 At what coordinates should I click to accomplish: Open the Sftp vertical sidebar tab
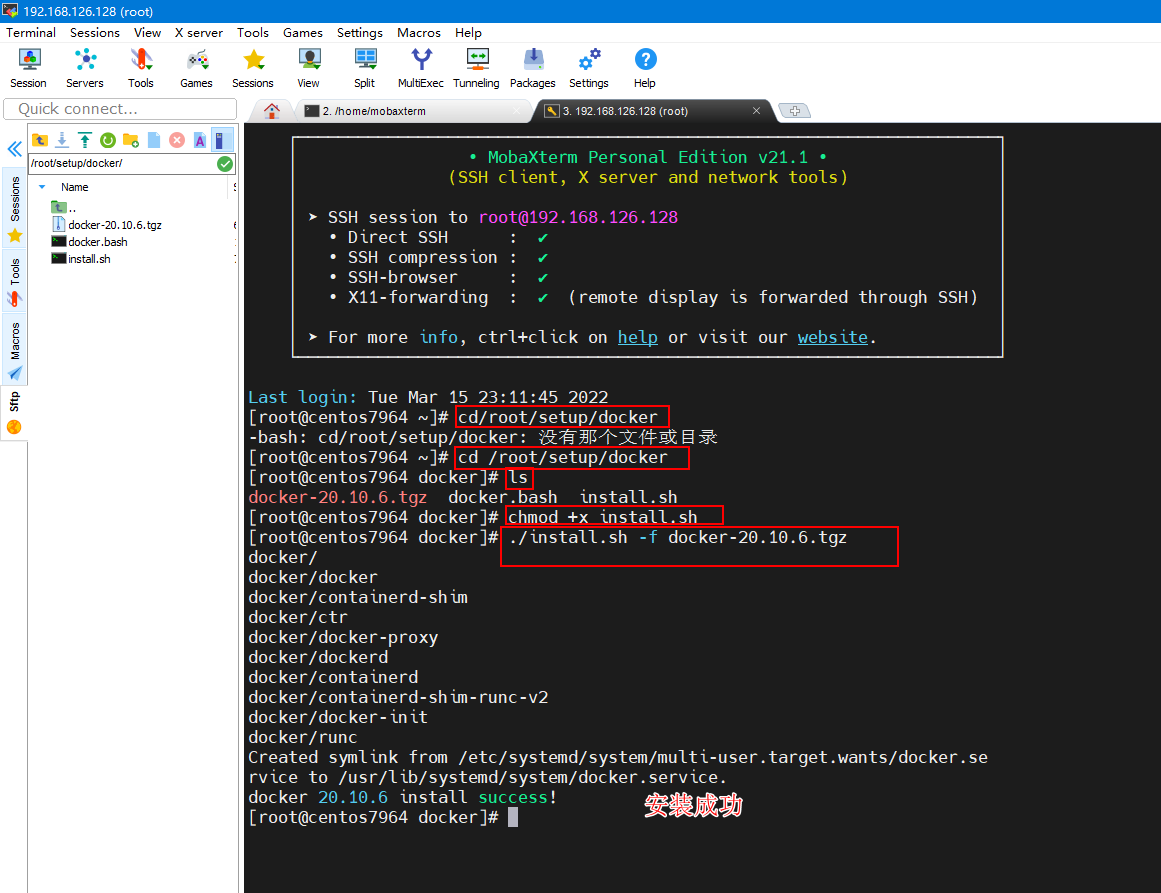tap(14, 412)
